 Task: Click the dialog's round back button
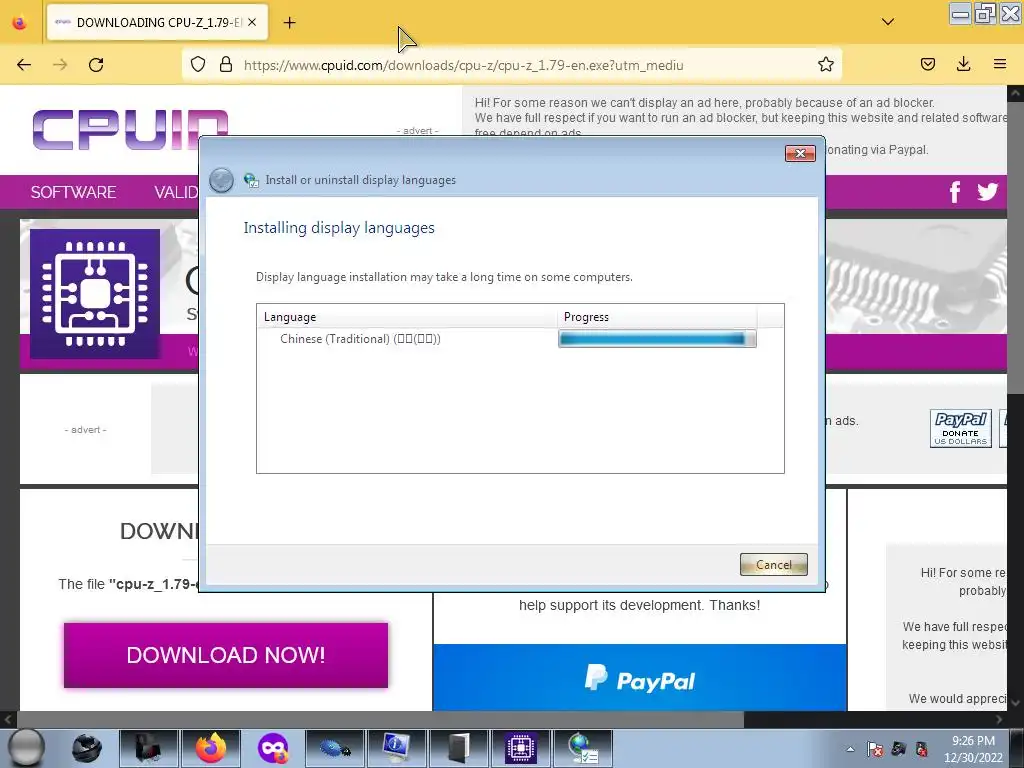(x=221, y=180)
